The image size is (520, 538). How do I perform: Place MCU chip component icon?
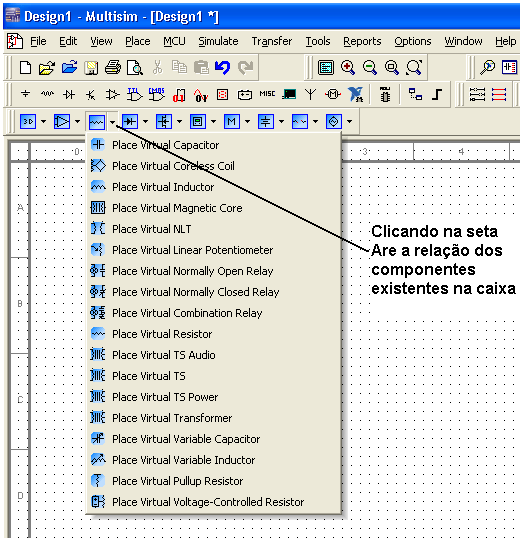(385, 94)
